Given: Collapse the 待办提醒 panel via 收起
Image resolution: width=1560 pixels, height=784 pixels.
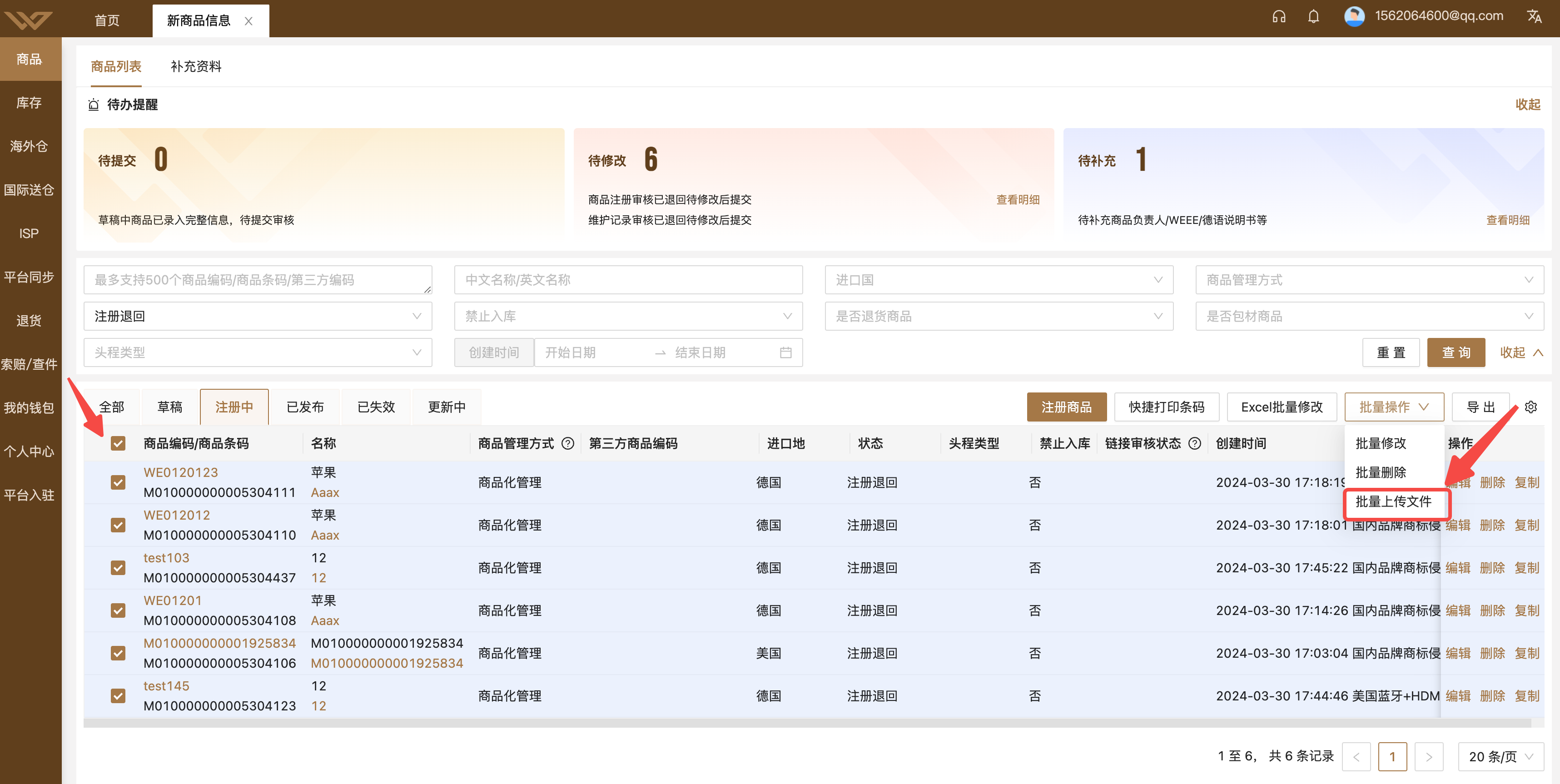Looking at the screenshot, I should tap(1527, 104).
